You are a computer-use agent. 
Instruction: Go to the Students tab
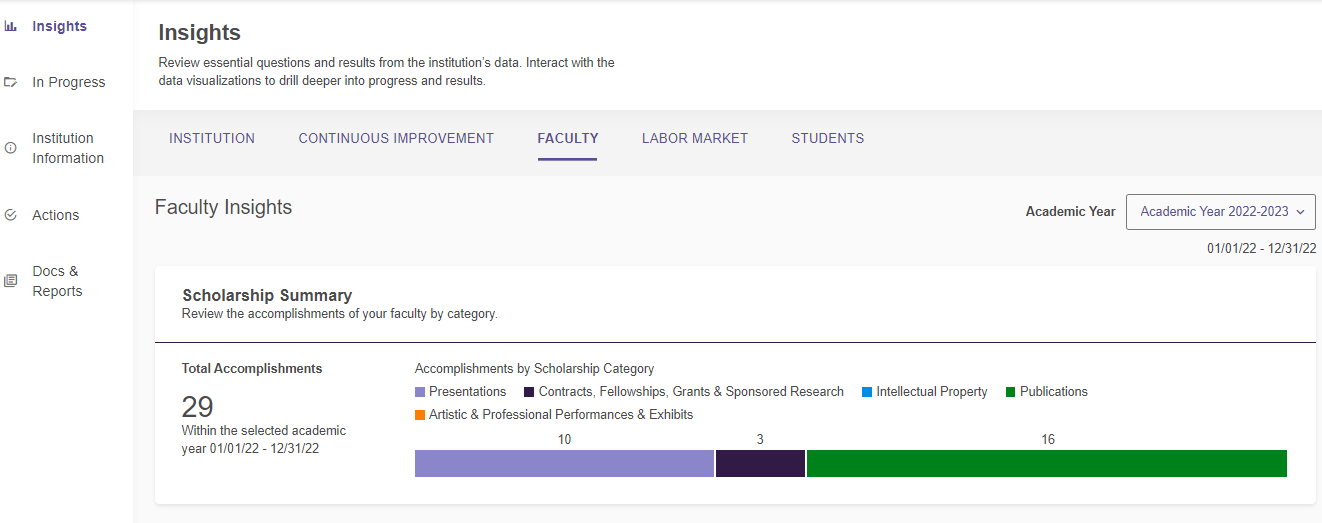coord(828,138)
